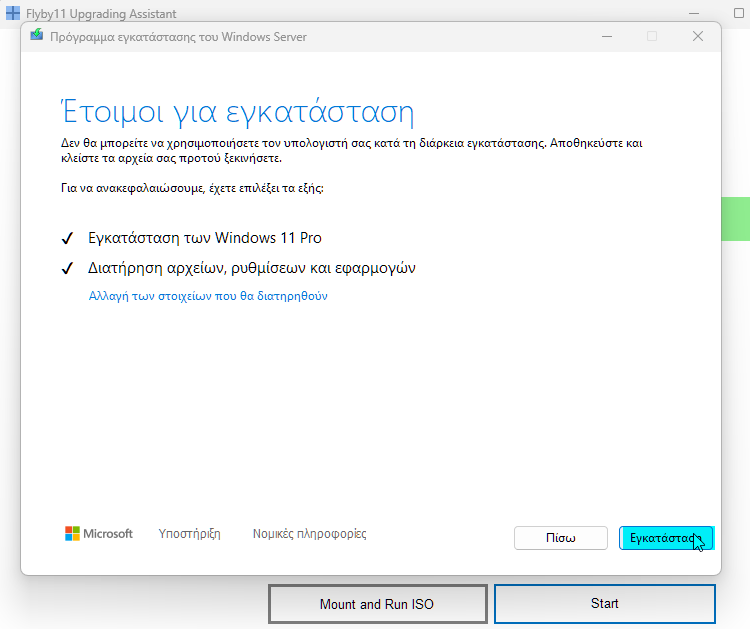The width and height of the screenshot is (750, 629).
Task: Open the Νομικές πληροφορίες legal link
Action: coord(309,534)
